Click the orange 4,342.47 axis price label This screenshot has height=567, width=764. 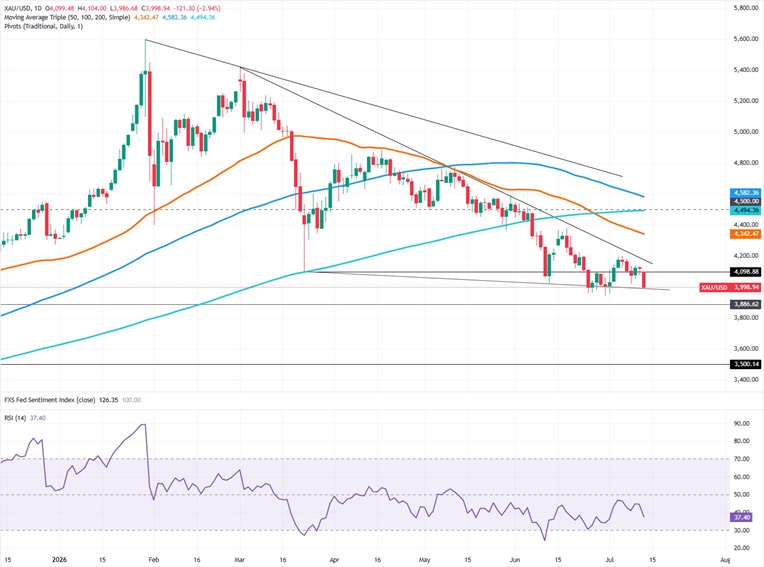pos(745,234)
